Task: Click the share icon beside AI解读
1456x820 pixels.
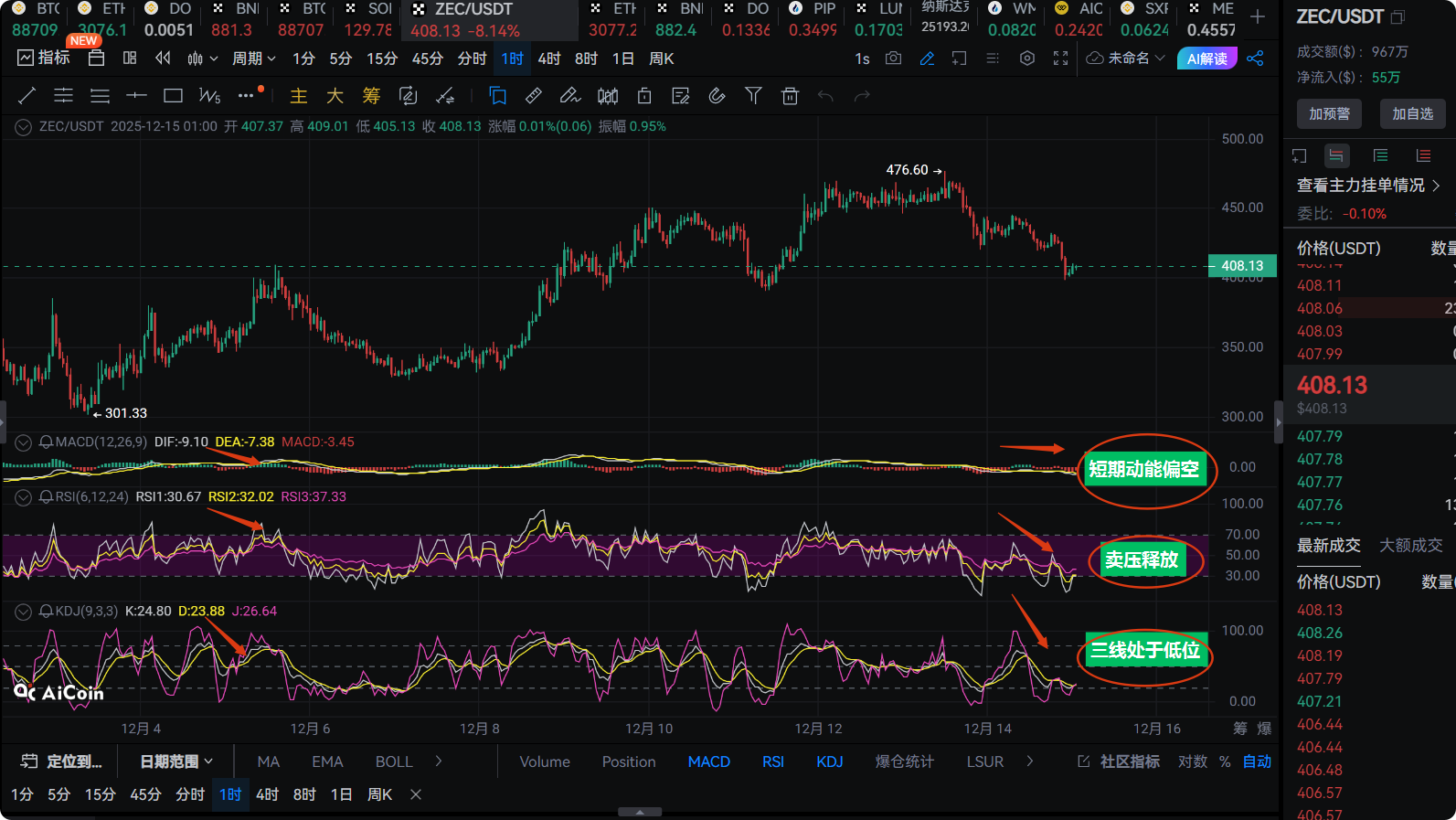Action: point(1255,59)
